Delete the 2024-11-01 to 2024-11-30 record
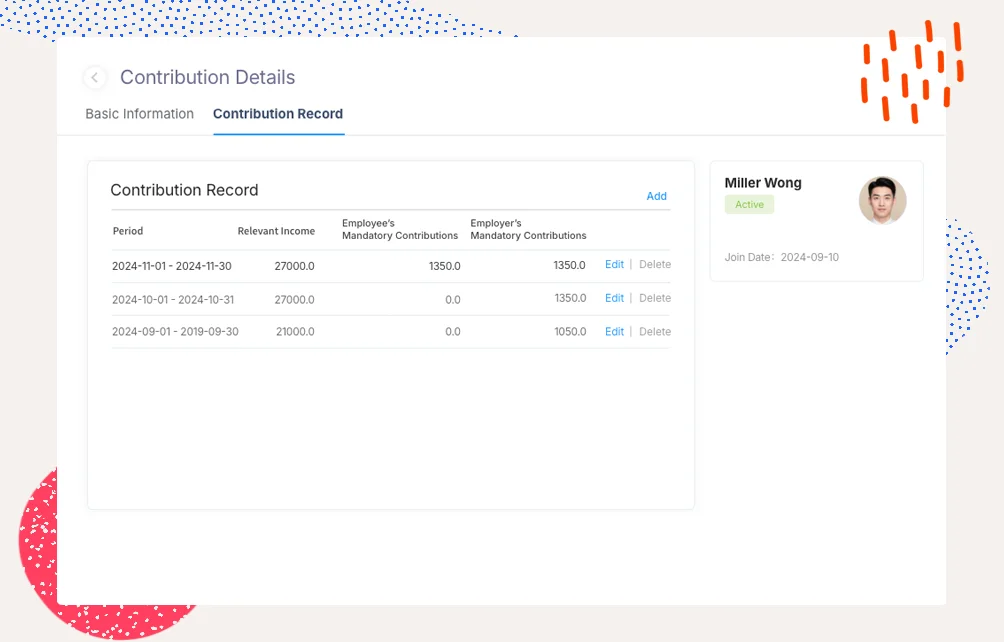 coord(655,265)
